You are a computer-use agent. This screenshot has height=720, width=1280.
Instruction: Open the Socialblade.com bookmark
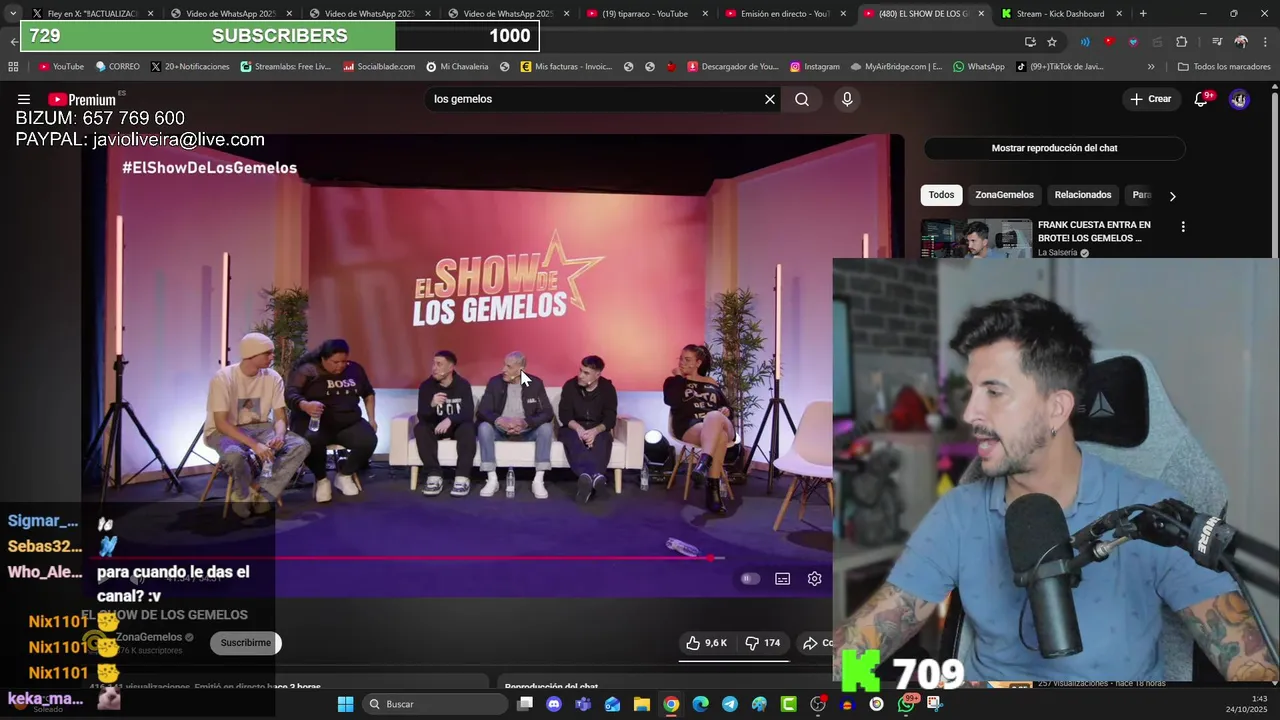point(379,67)
